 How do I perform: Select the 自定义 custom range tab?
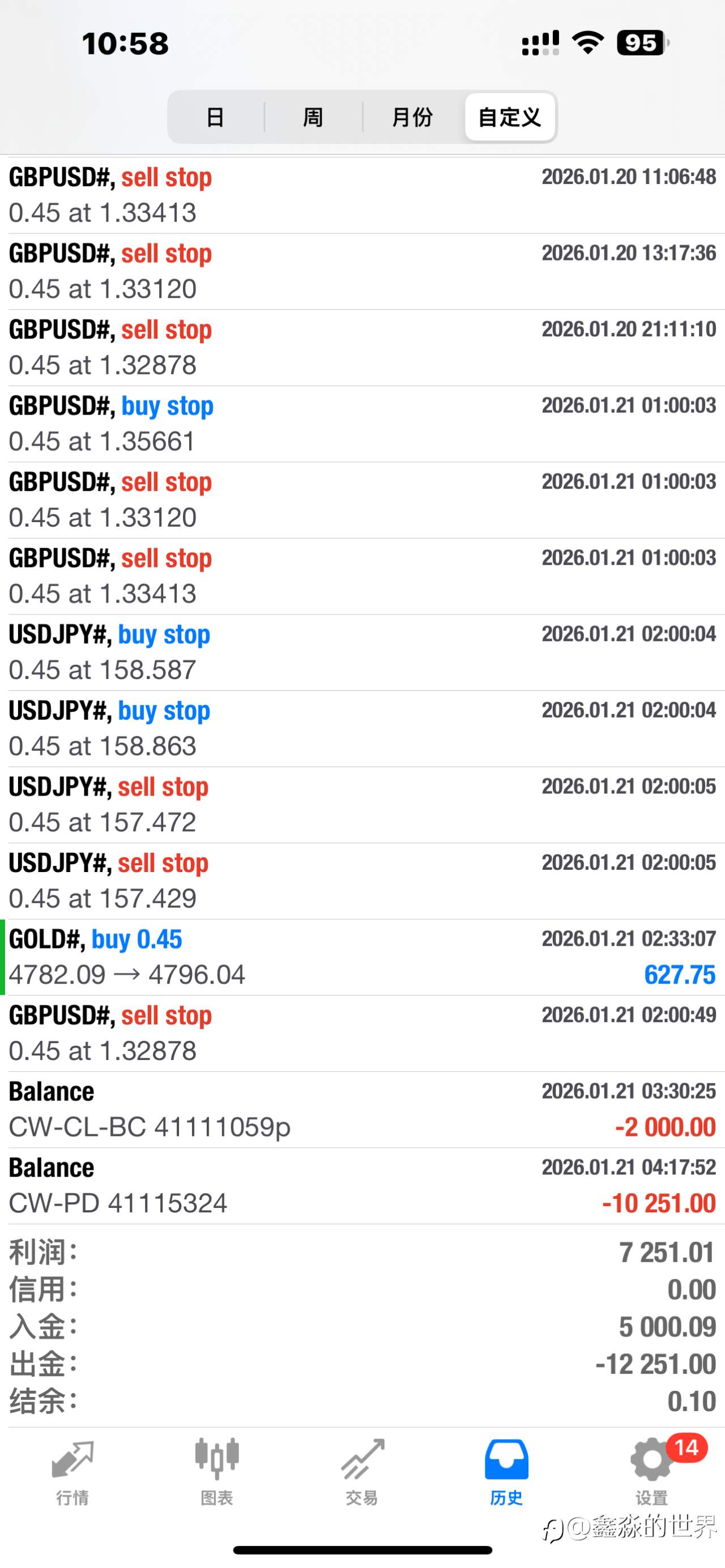coord(510,117)
